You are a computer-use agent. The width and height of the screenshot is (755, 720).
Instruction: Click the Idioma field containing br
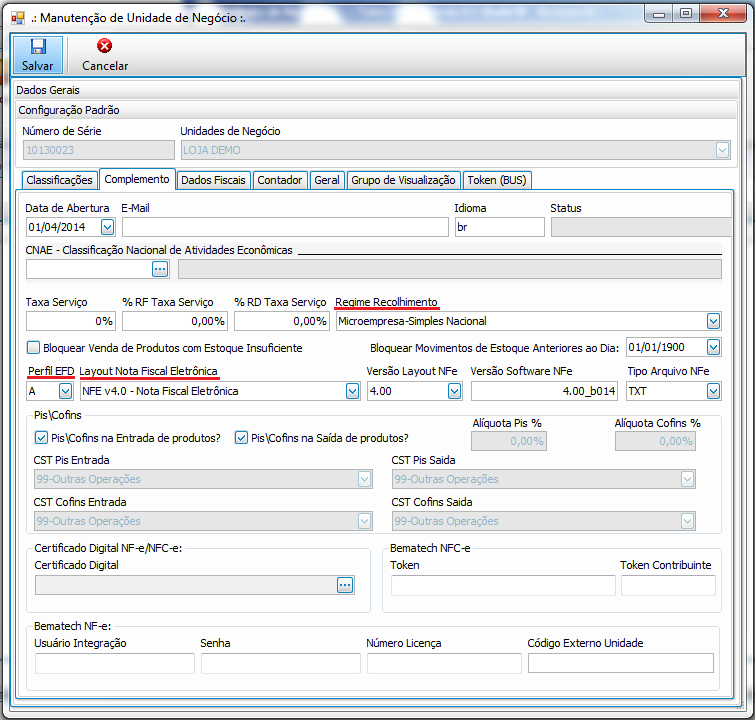pyautogui.click(x=500, y=227)
